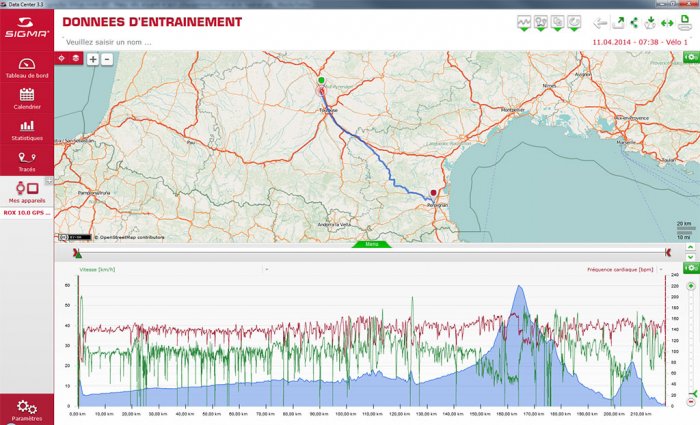
Task: Expand the Fréquence cardiaque [bpm] dropdown
Action: click(x=661, y=270)
